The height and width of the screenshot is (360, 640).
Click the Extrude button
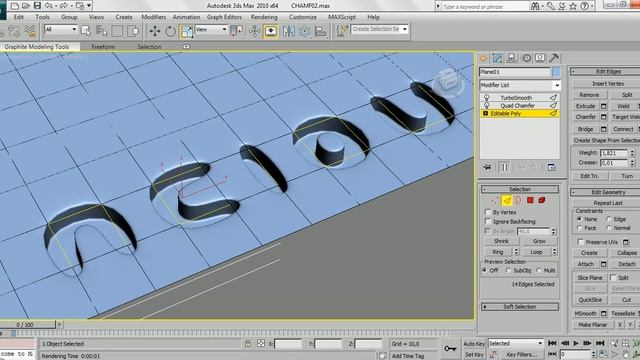click(586, 106)
